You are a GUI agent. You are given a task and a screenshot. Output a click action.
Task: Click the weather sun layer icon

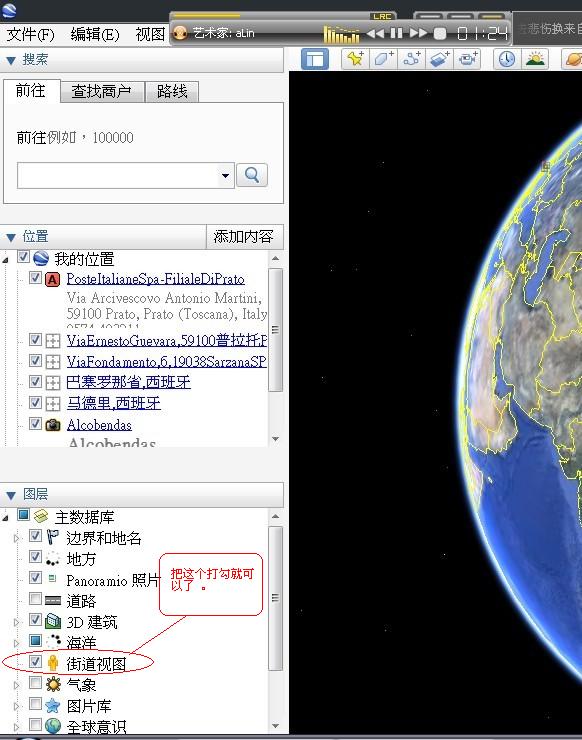(53, 684)
